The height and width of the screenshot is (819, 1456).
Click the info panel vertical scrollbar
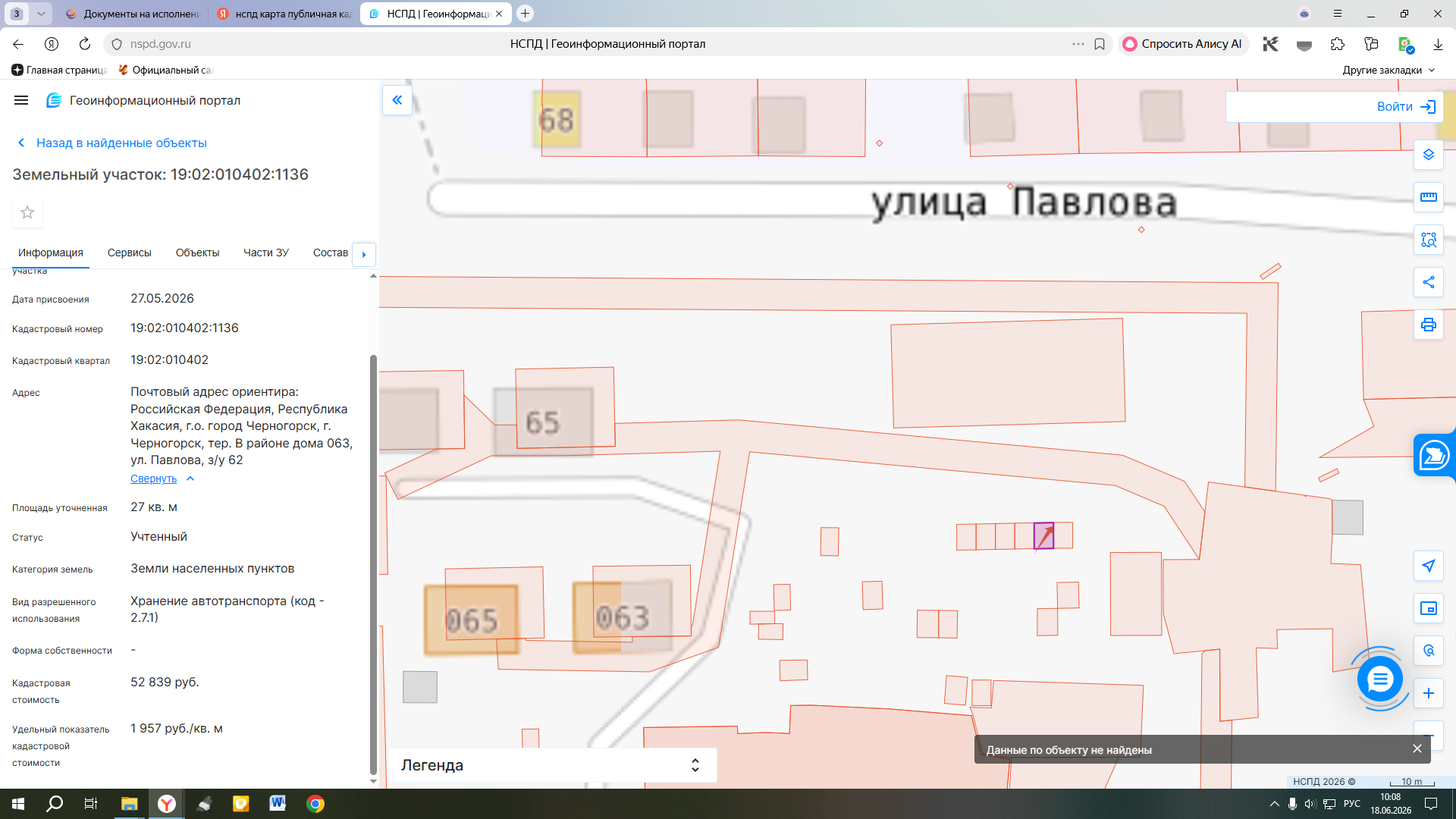pos(372,563)
